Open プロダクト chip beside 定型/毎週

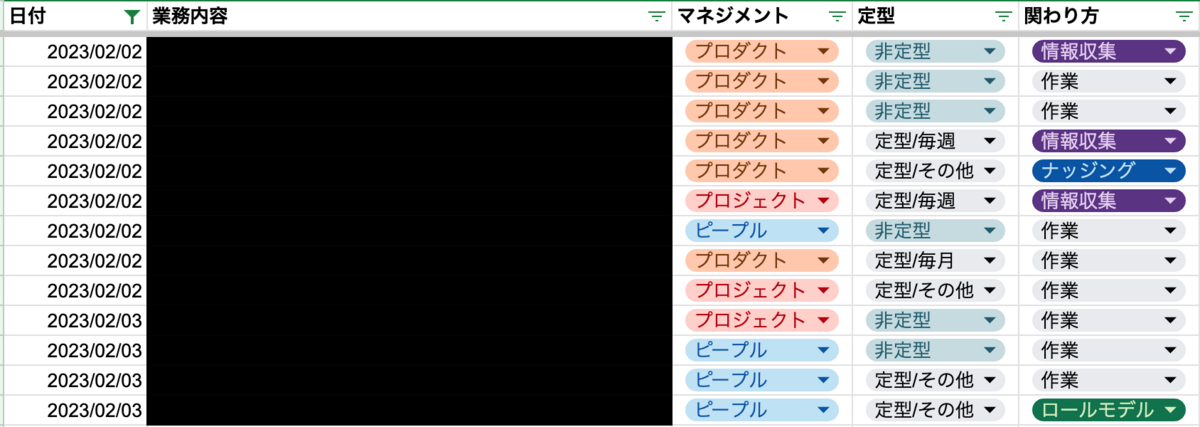coord(762,141)
